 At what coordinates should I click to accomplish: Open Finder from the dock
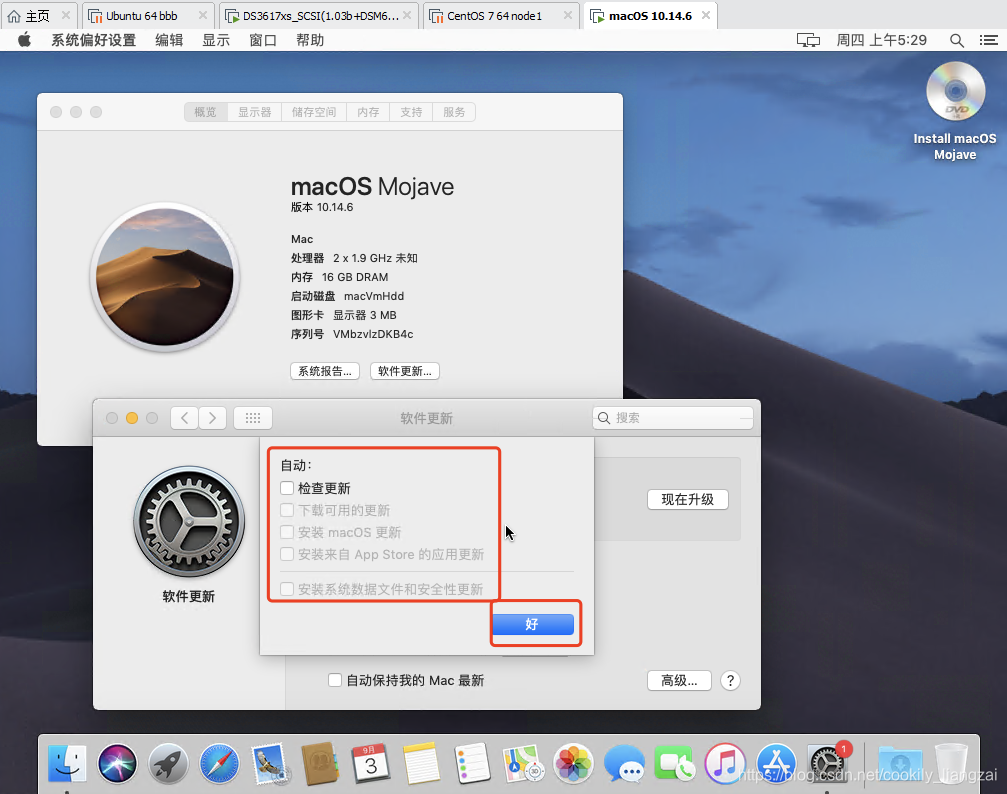click(67, 763)
